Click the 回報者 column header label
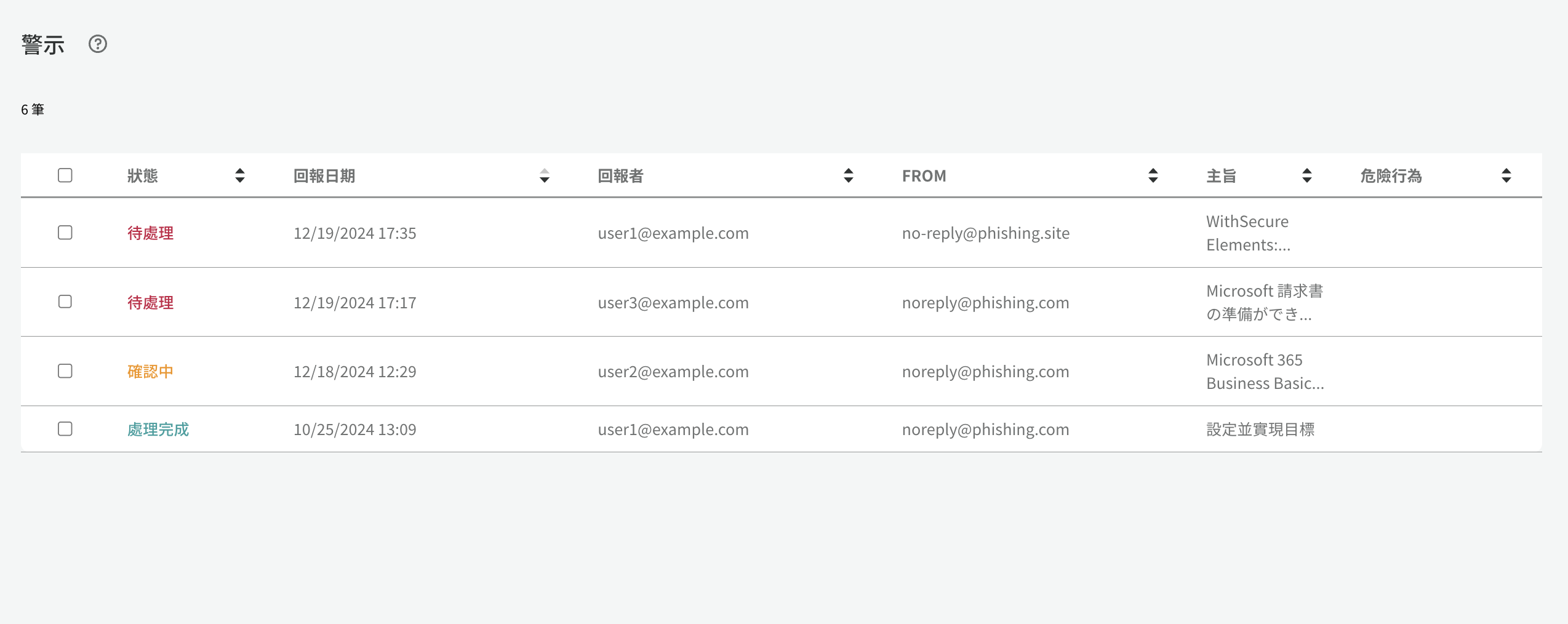This screenshot has width=1568, height=624. coord(621,176)
